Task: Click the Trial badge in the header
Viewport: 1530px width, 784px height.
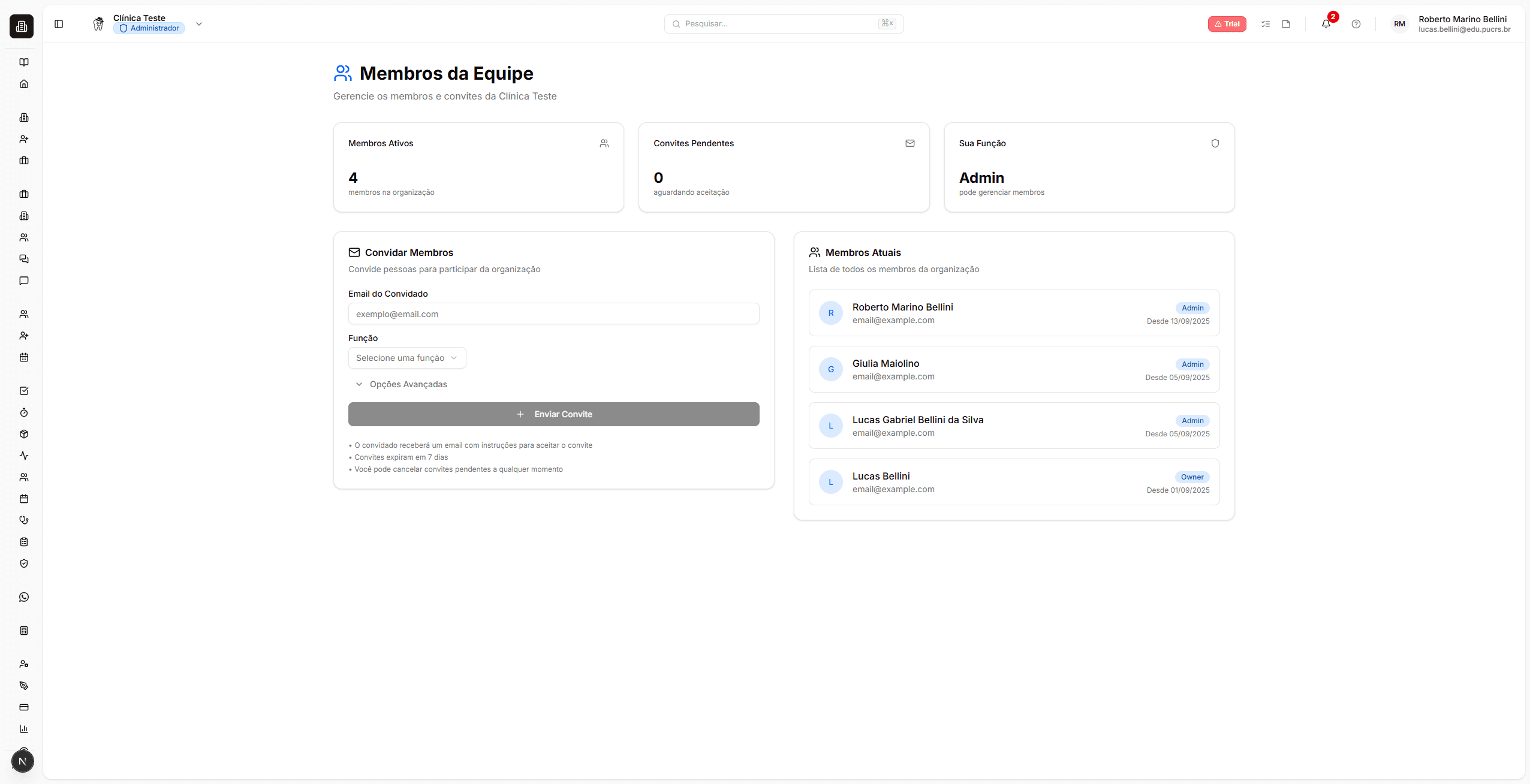Action: click(x=1227, y=24)
